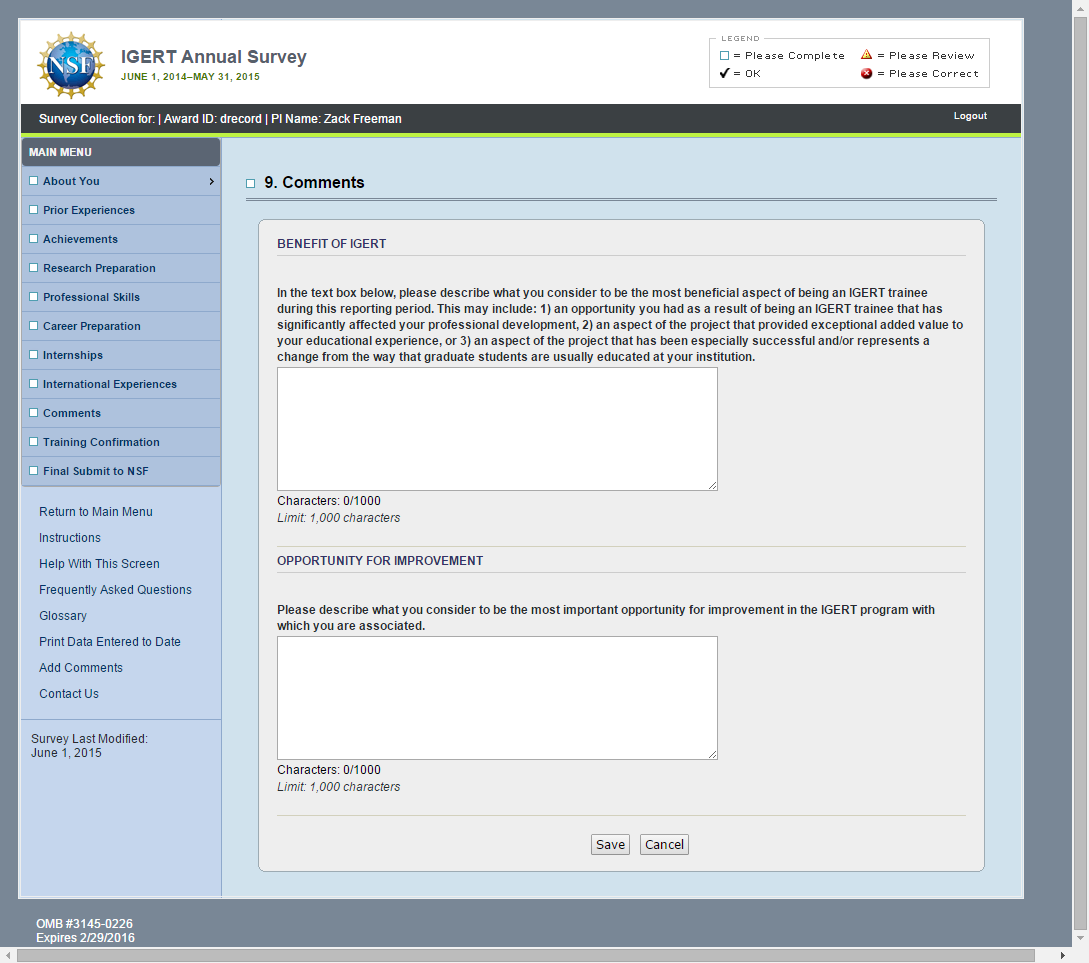Viewport: 1089px width, 963px height.
Task: Click status box next to Final Submit to NSF
Action: click(33, 471)
